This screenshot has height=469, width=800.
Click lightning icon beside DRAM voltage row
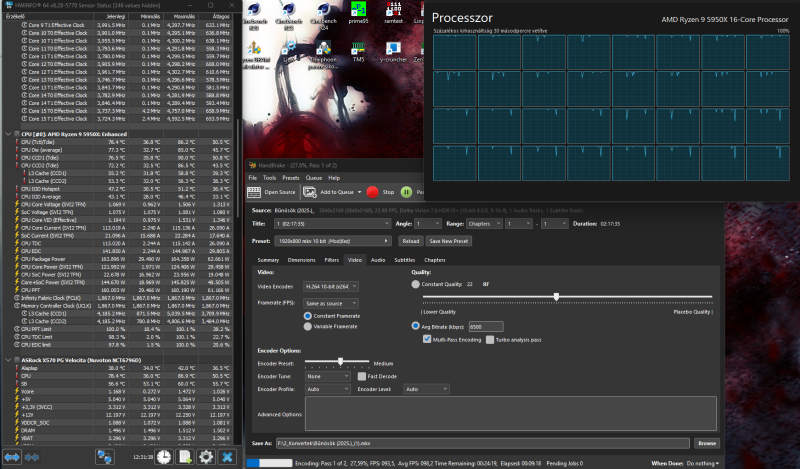(17, 430)
